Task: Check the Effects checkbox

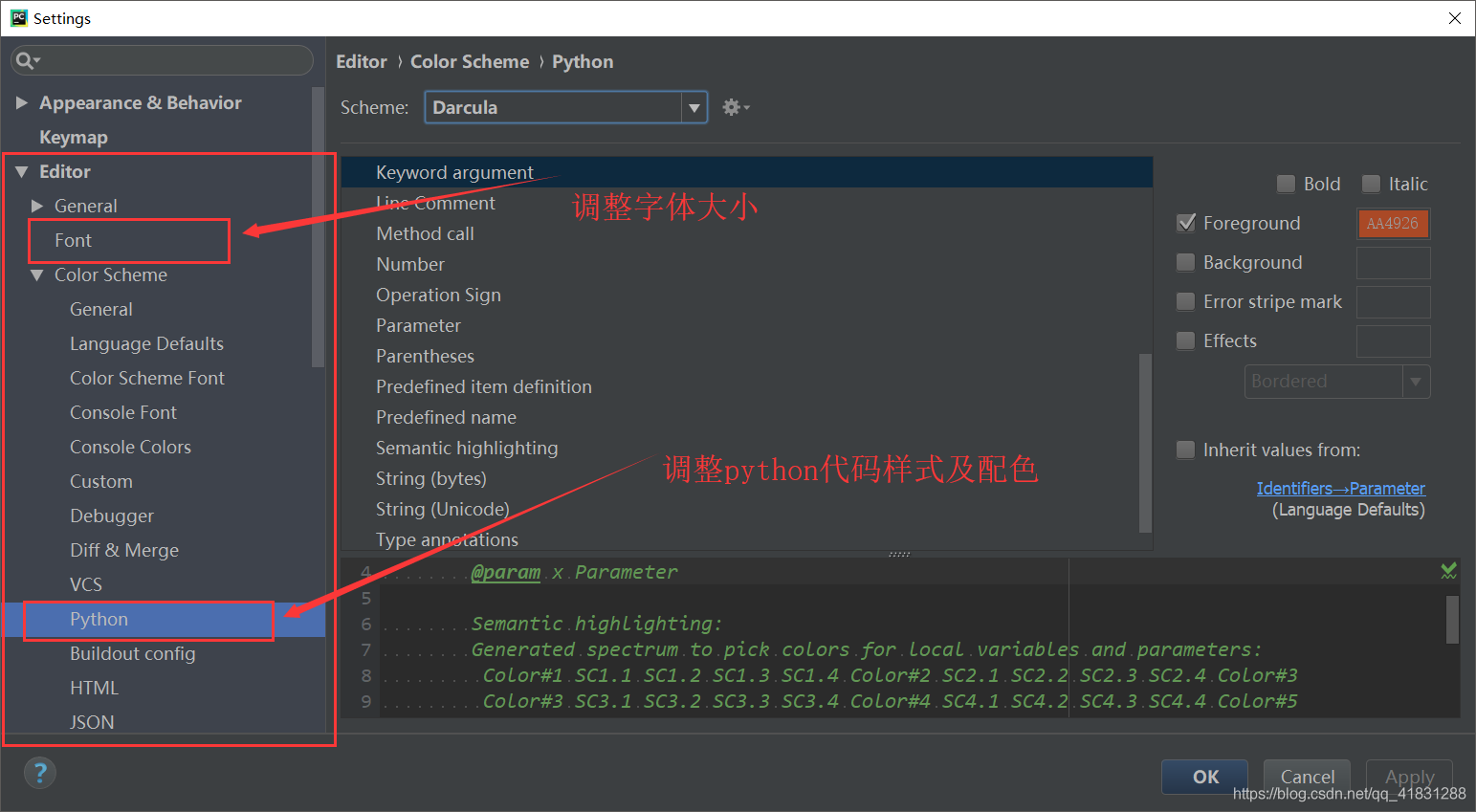Action: 1186,340
